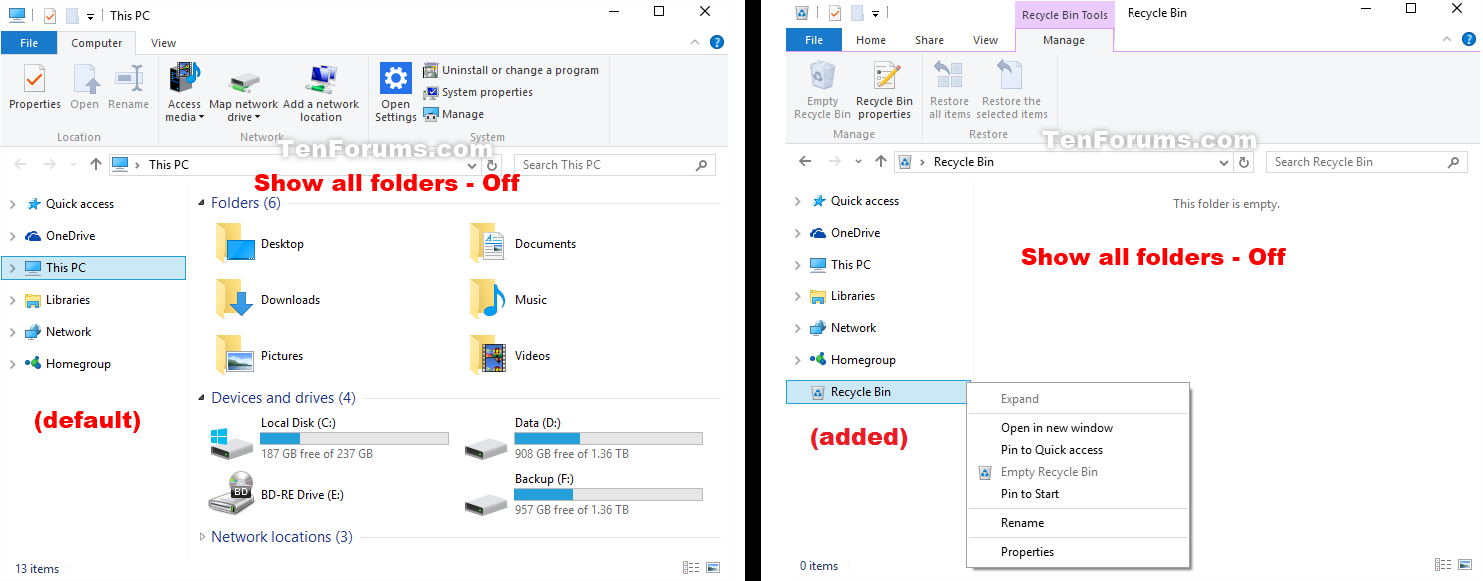This screenshot has width=1483, height=581.
Task: Restore all items in the Recycle Bin
Action: pyautogui.click(x=948, y=90)
